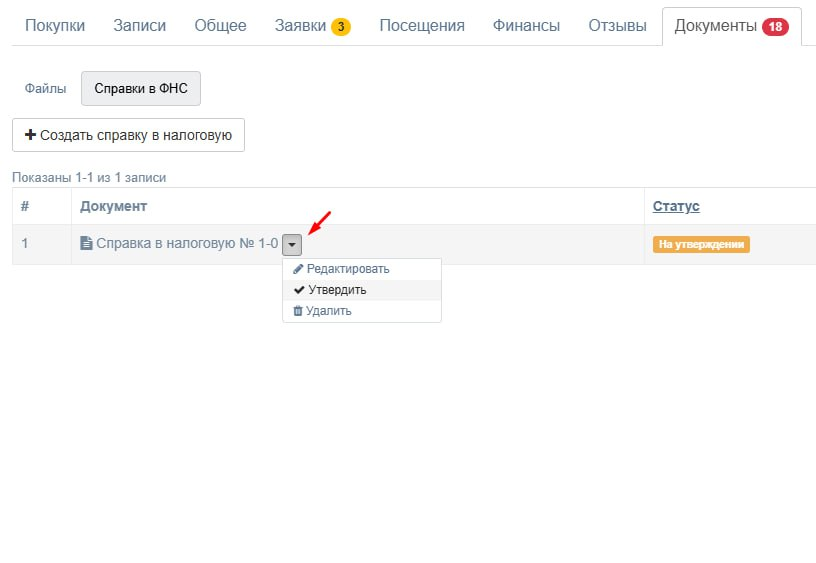
Task: Open the Посещения tab
Action: click(422, 26)
